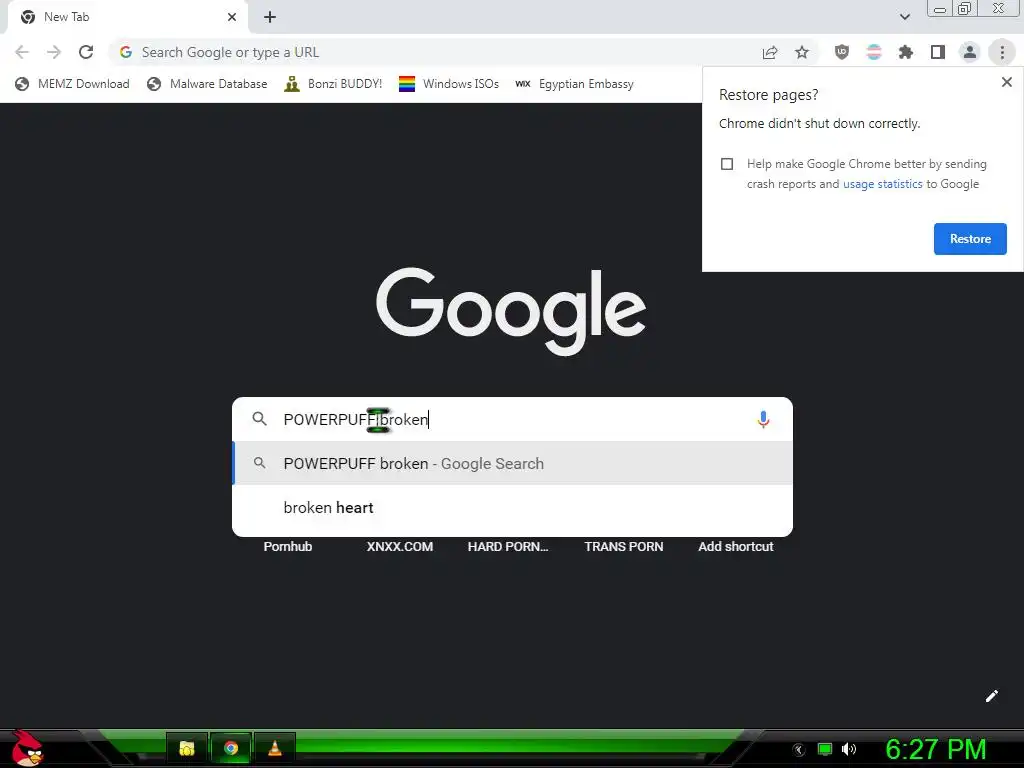Image resolution: width=1024 pixels, height=768 pixels.
Task: Toggle the side panel icon
Action: pos(938,52)
